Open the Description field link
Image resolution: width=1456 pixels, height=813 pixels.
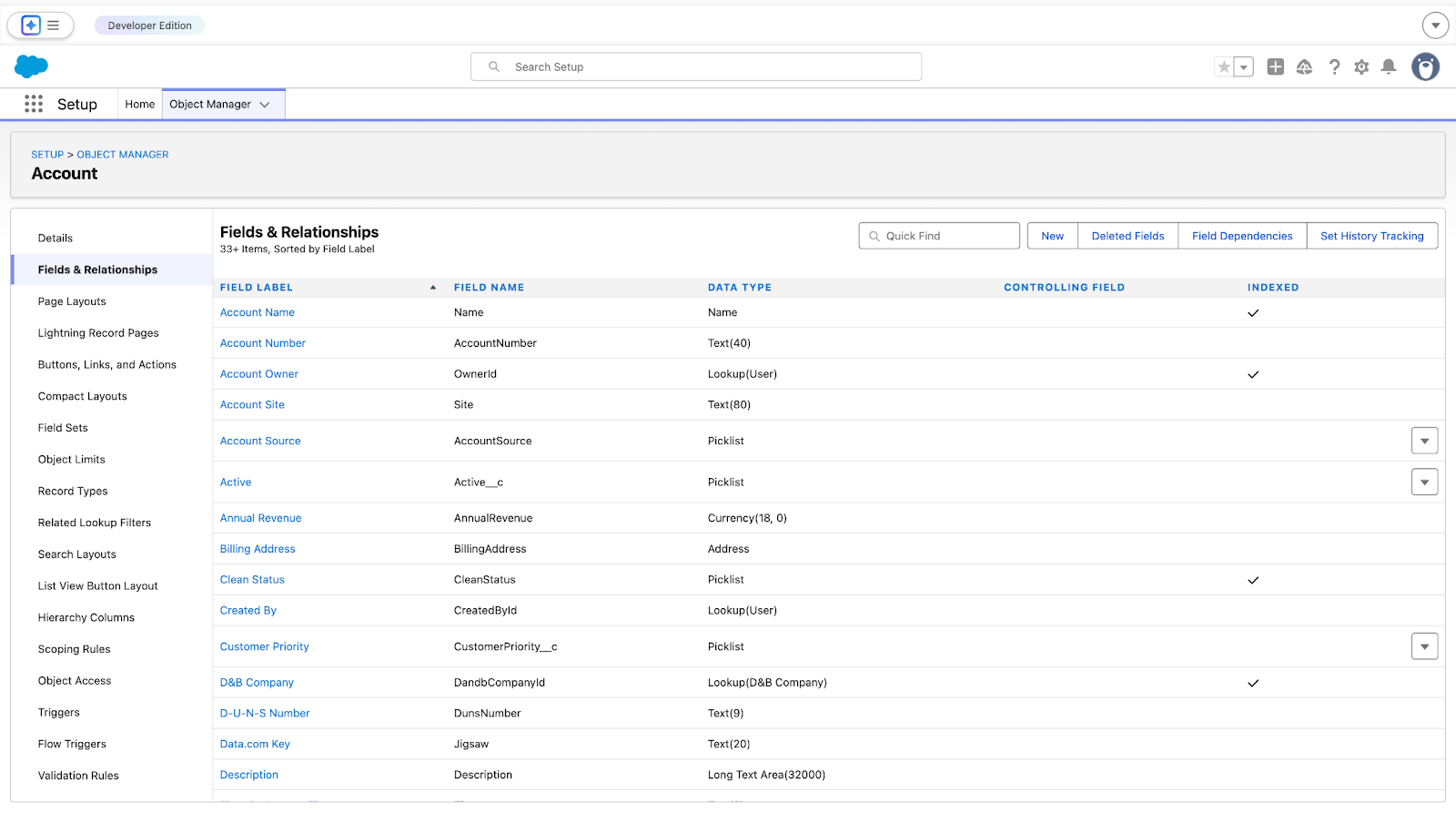point(249,775)
